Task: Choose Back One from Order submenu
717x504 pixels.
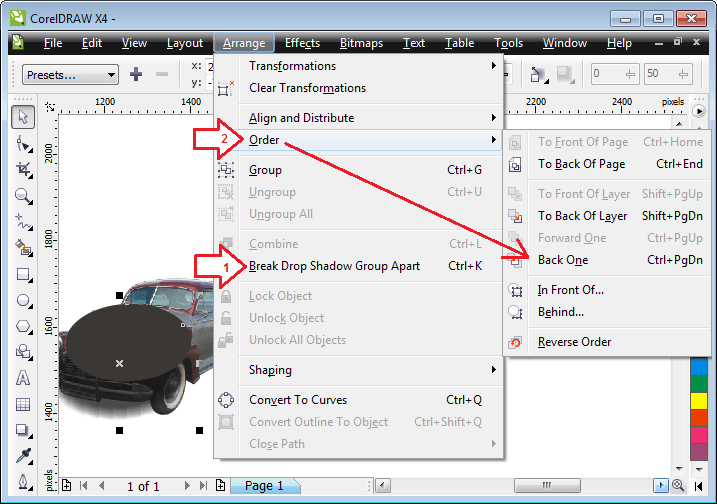Action: tap(563, 260)
